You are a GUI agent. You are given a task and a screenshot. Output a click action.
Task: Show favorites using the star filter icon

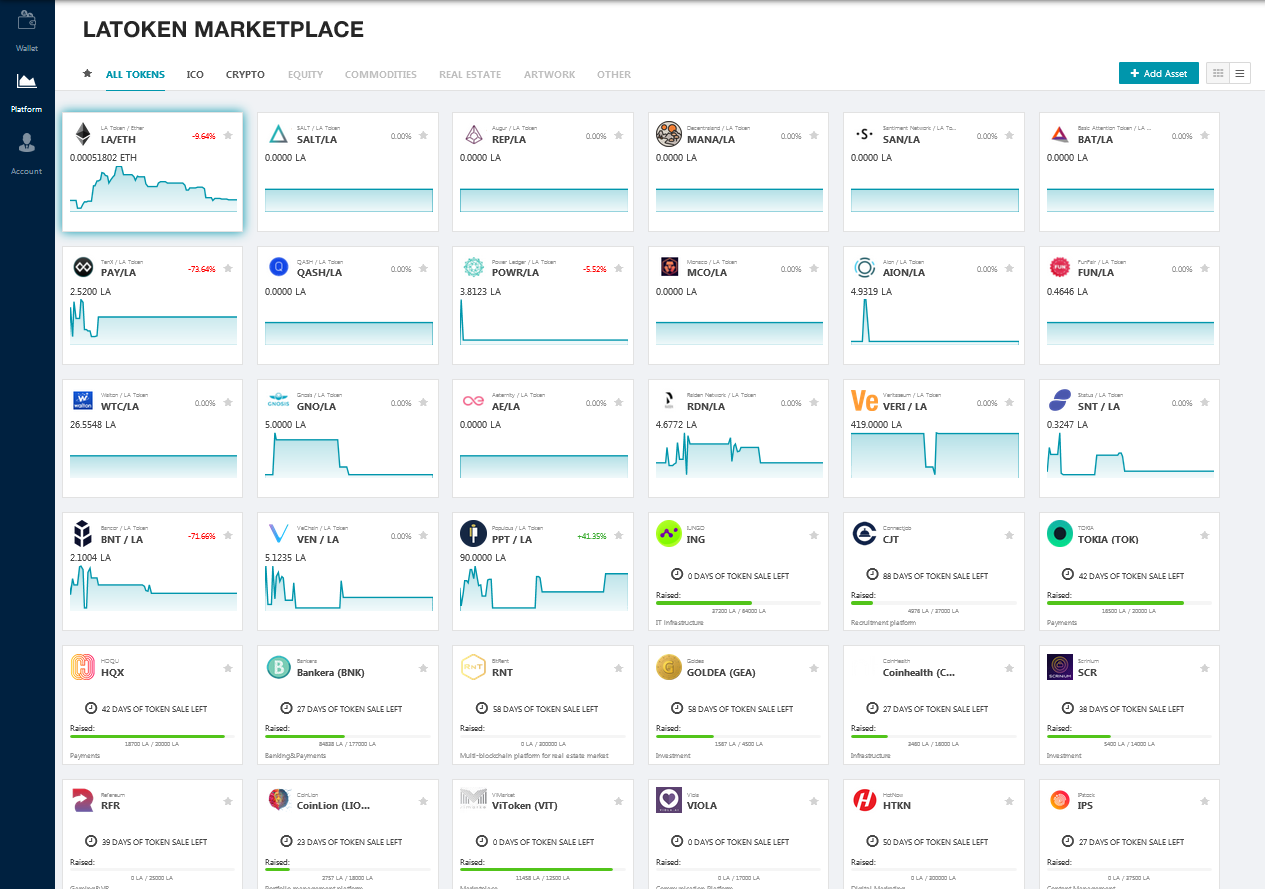tap(87, 74)
